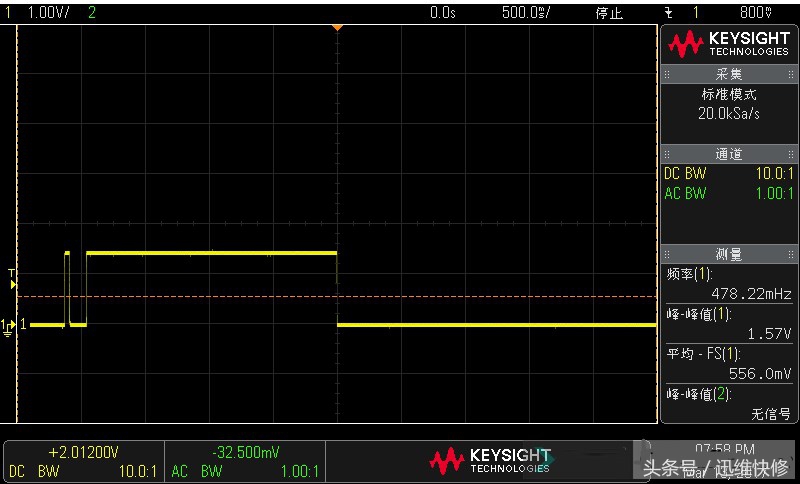Screen dimensions: 800x484
Task: Click the 标准模式 acquisition mode text
Action: click(729, 94)
